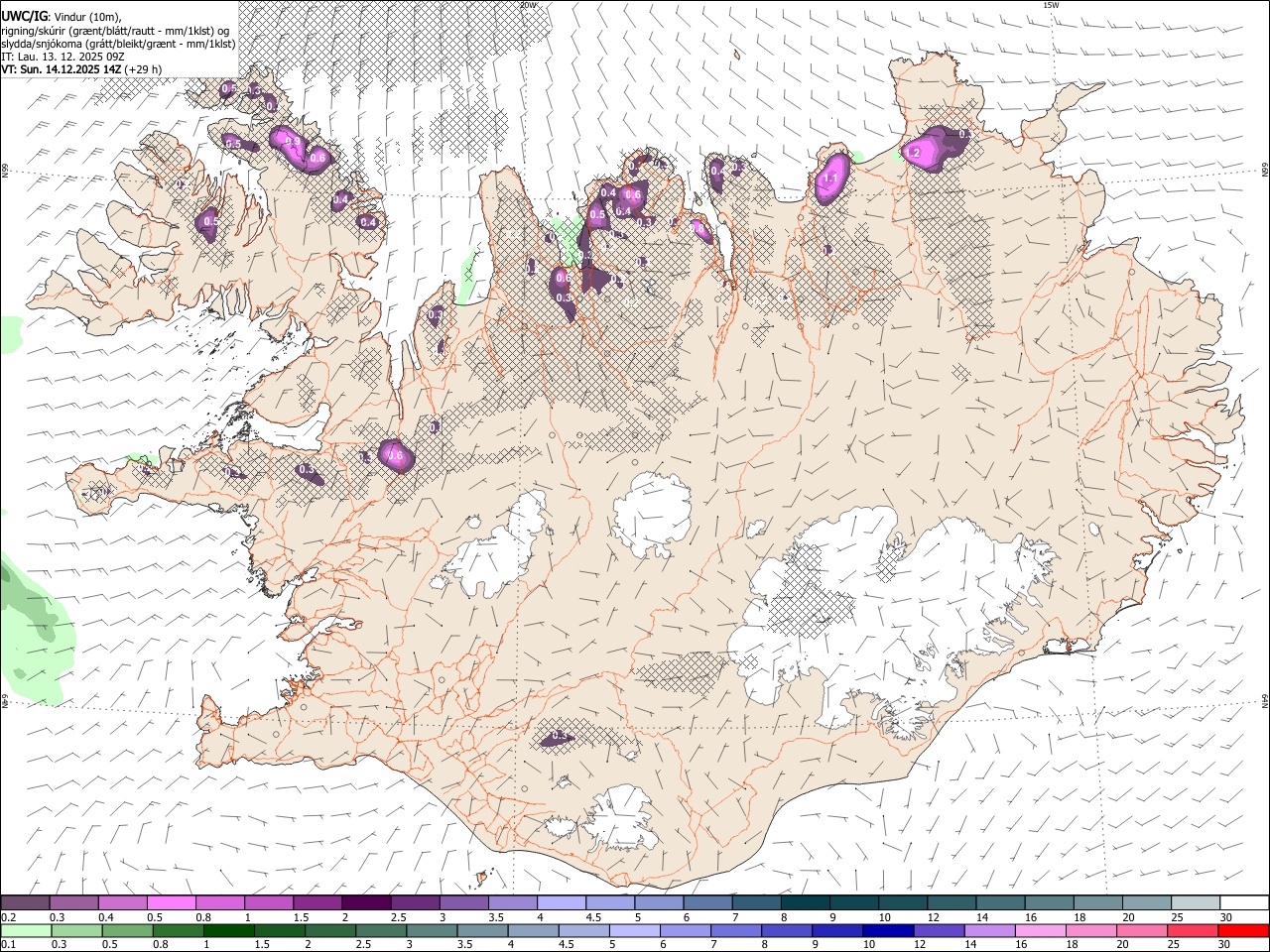Click the 0.9 precipitation value in the Westfjords
The width and height of the screenshot is (1270, 952).
coord(293,142)
